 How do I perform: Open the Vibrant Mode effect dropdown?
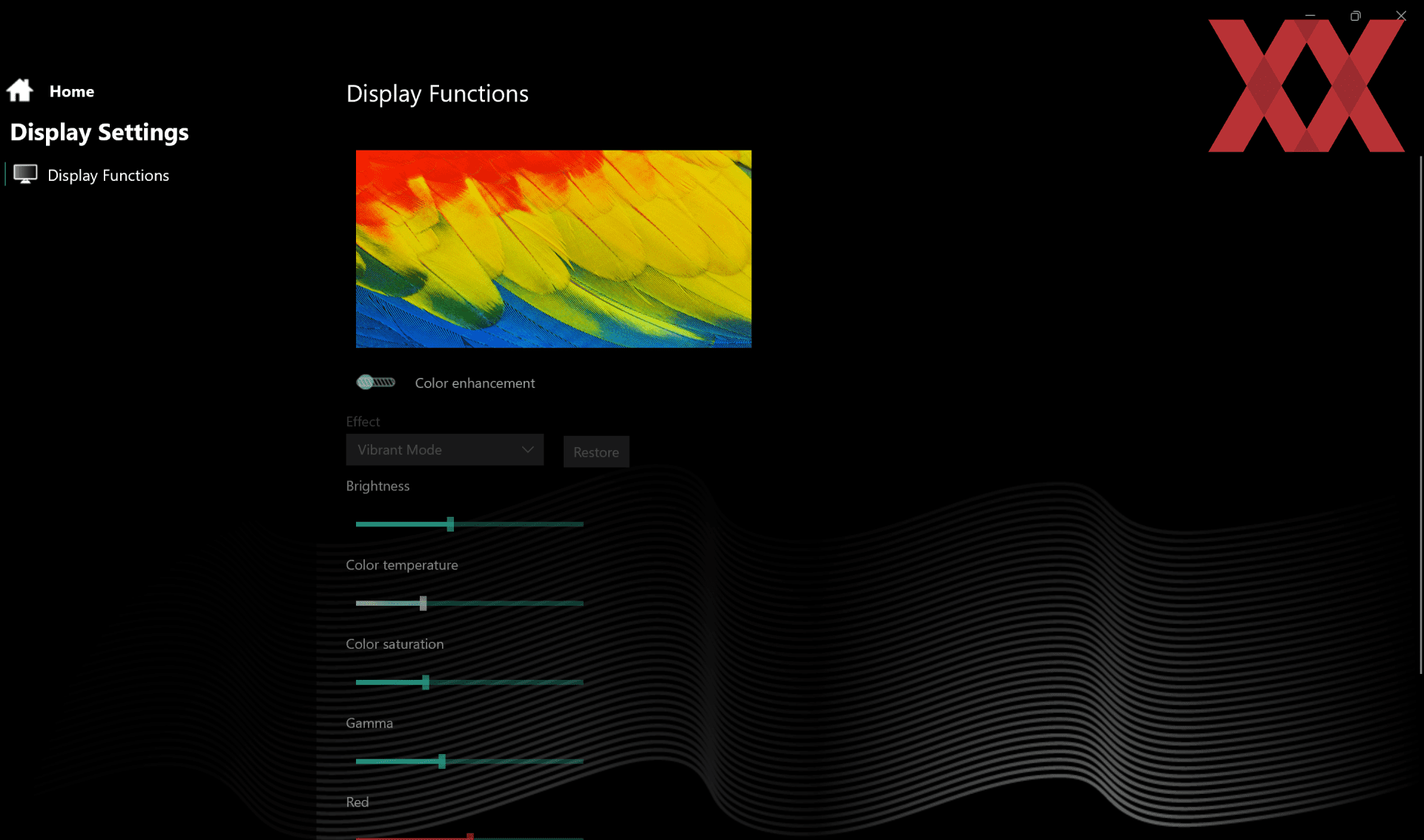(444, 450)
